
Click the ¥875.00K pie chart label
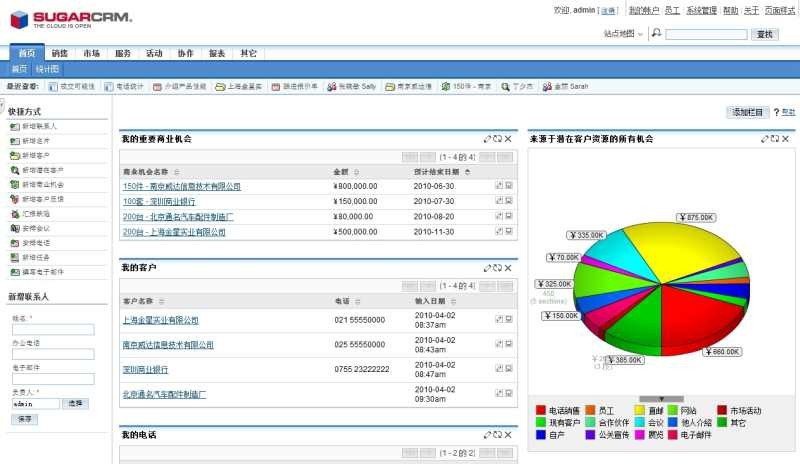coord(696,217)
